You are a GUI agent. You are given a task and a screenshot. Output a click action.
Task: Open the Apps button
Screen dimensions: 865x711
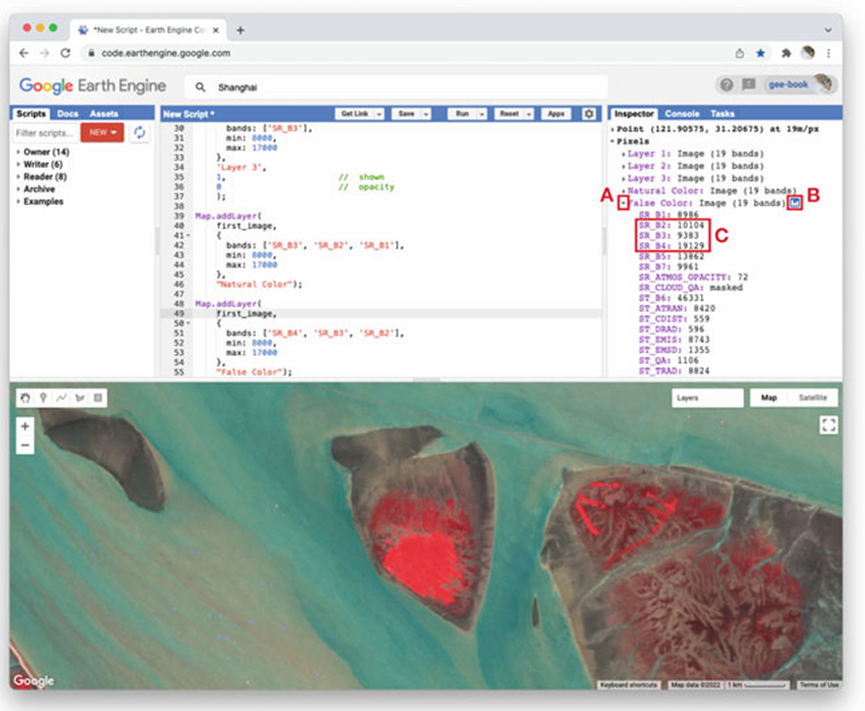click(556, 114)
